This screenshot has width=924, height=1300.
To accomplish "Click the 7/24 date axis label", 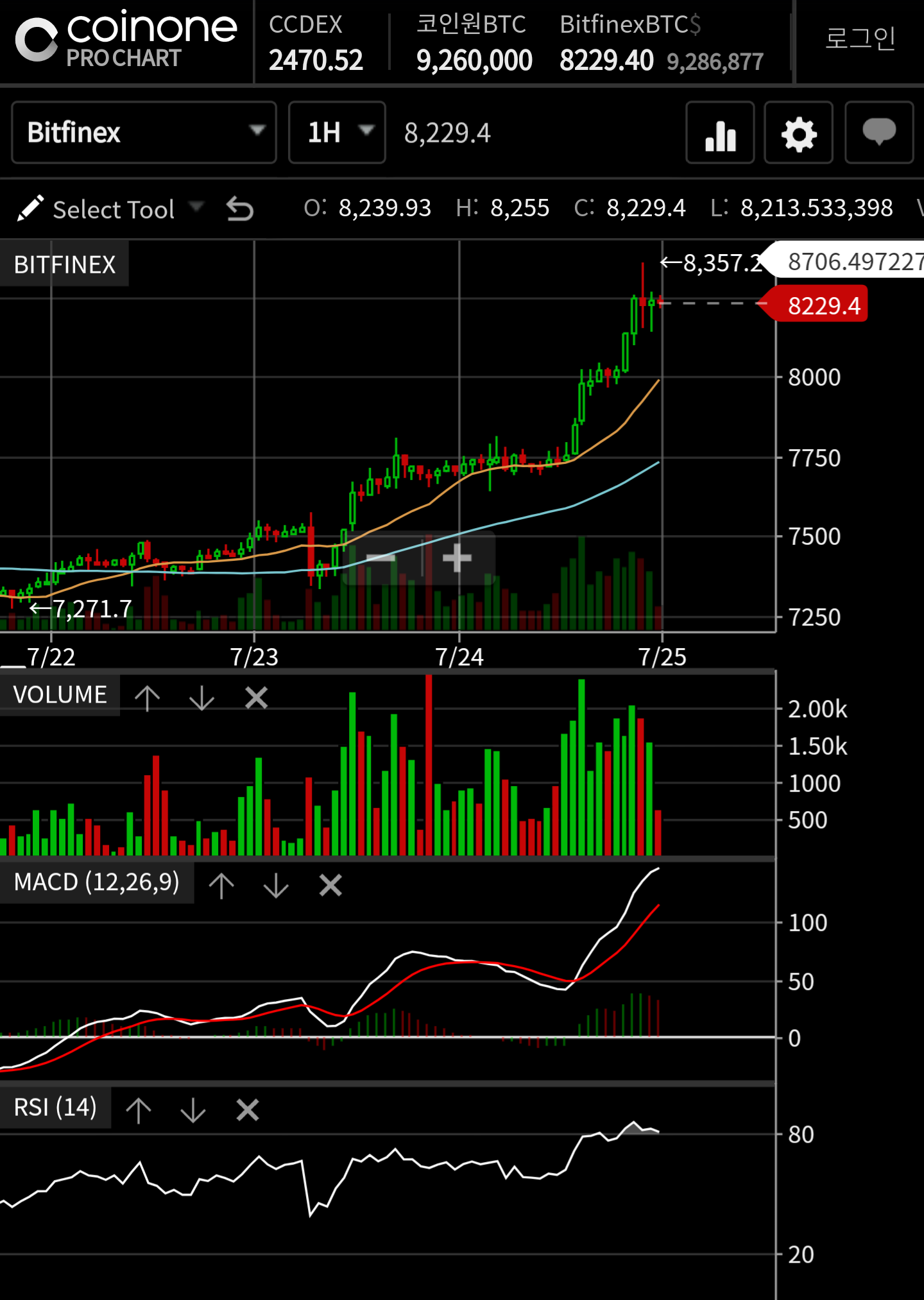I will point(459,657).
